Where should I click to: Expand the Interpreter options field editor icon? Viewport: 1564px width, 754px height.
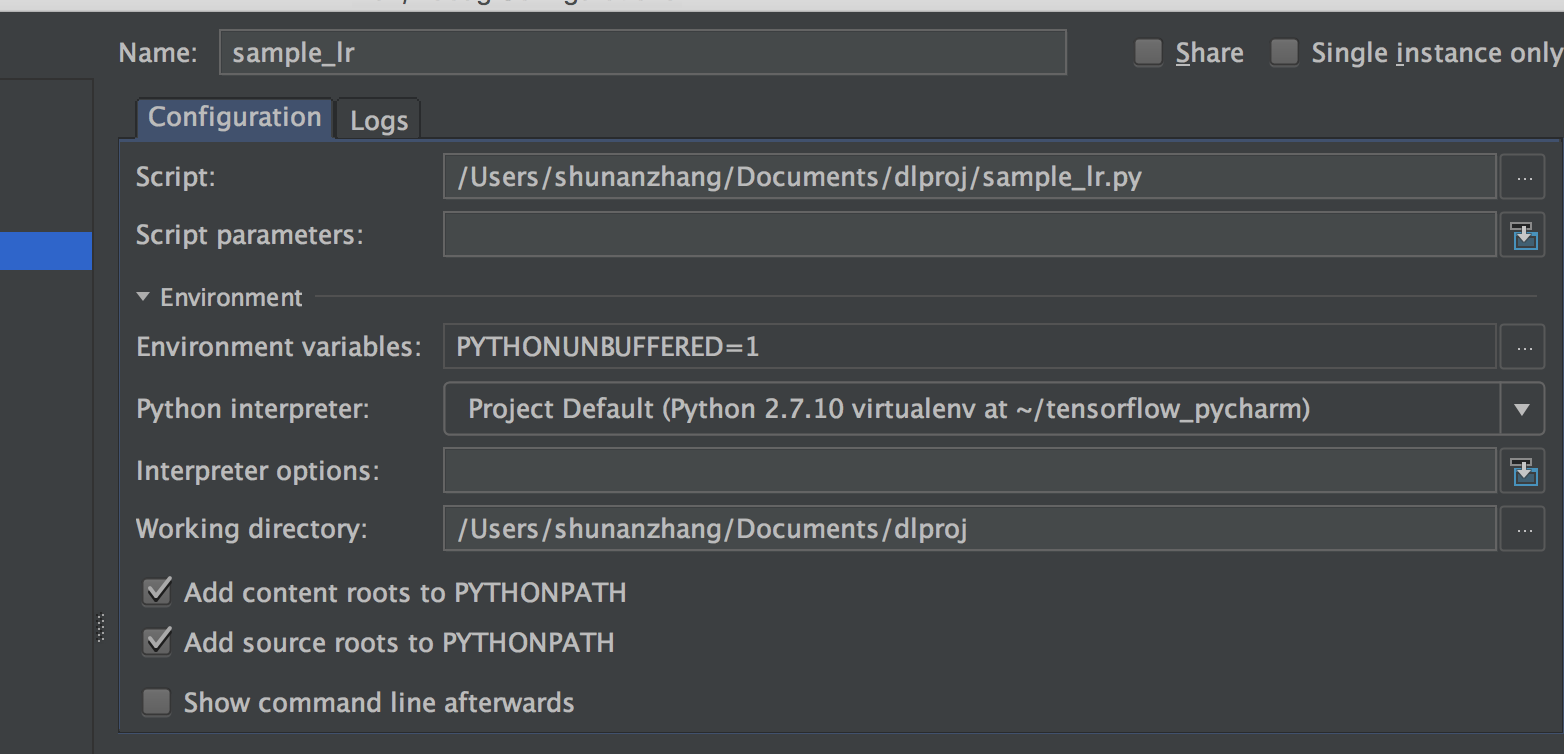pos(1524,471)
